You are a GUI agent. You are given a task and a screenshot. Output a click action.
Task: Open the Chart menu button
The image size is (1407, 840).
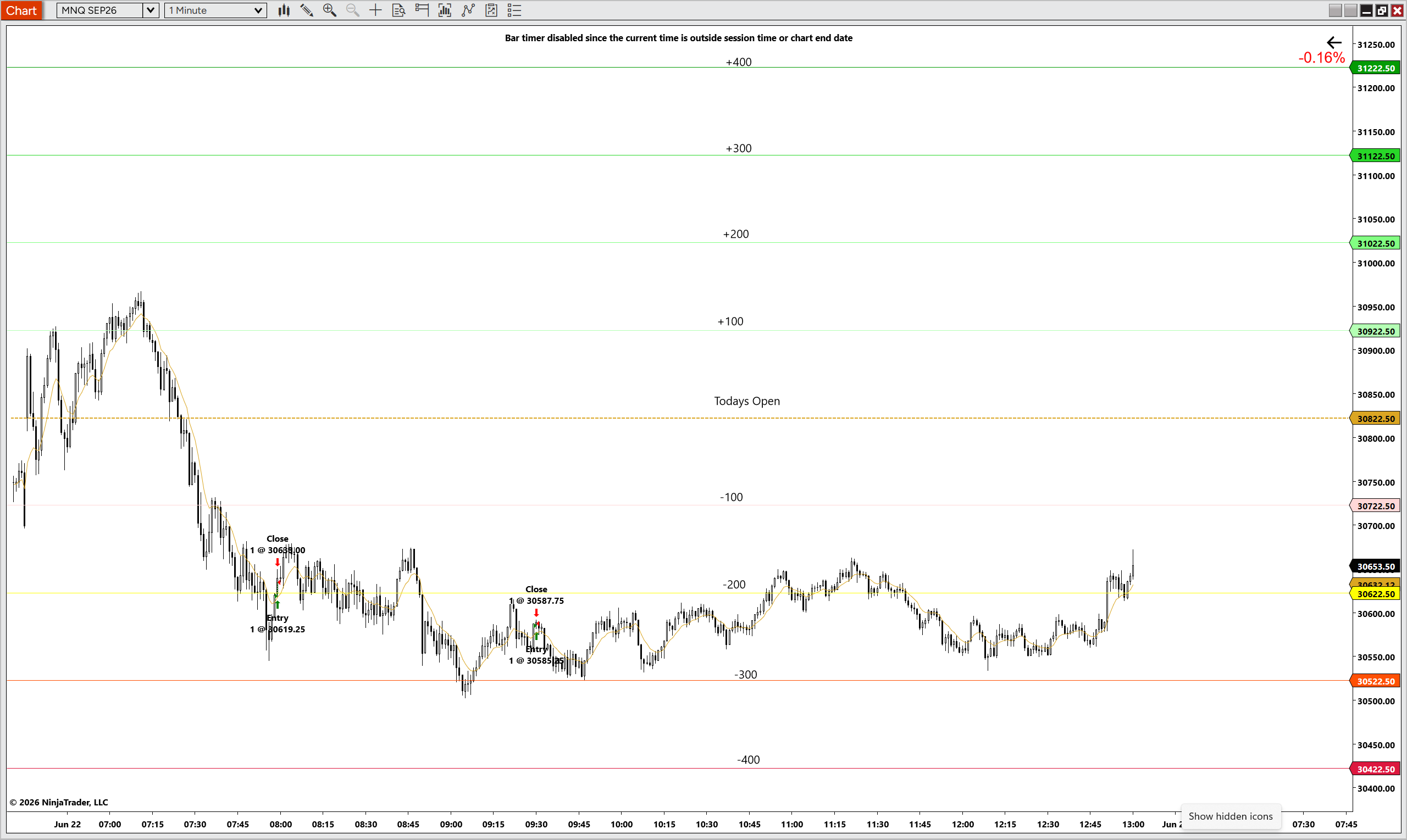click(x=21, y=10)
